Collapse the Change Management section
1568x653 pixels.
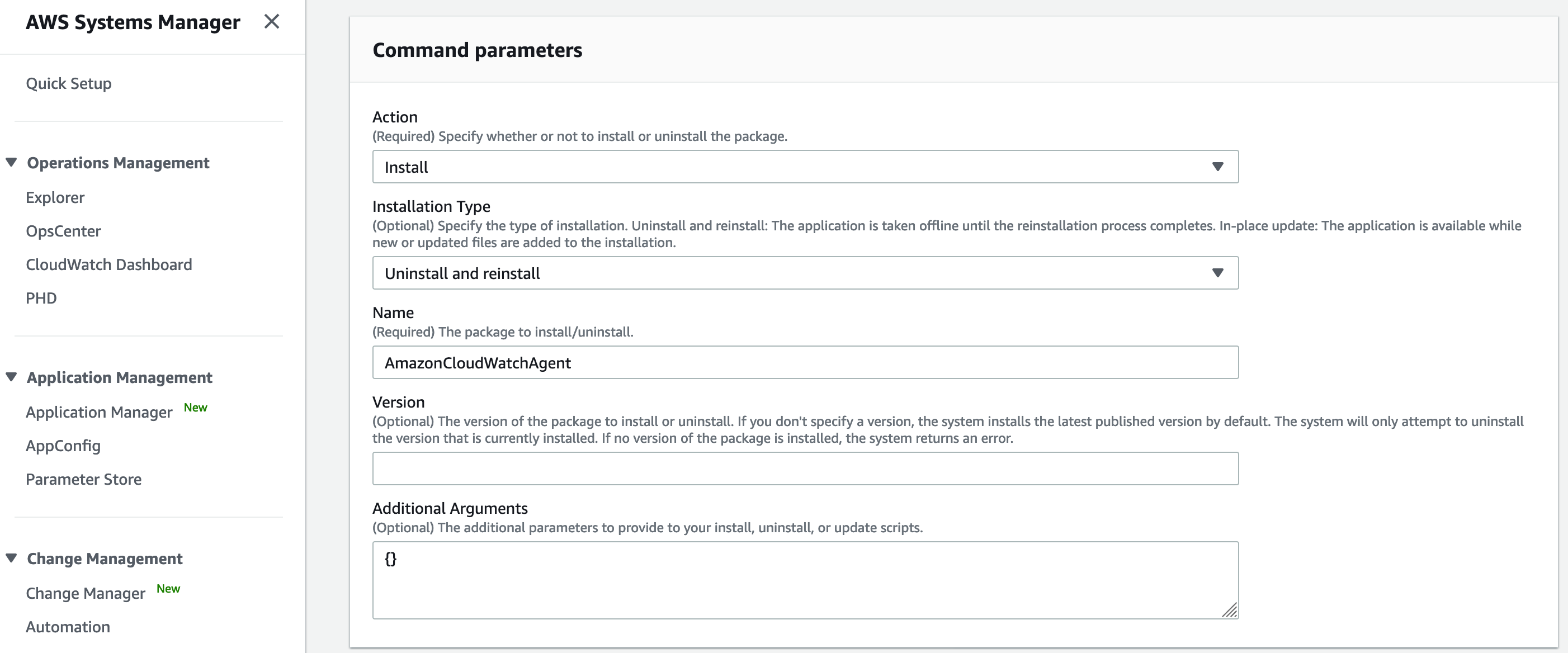click(x=12, y=558)
